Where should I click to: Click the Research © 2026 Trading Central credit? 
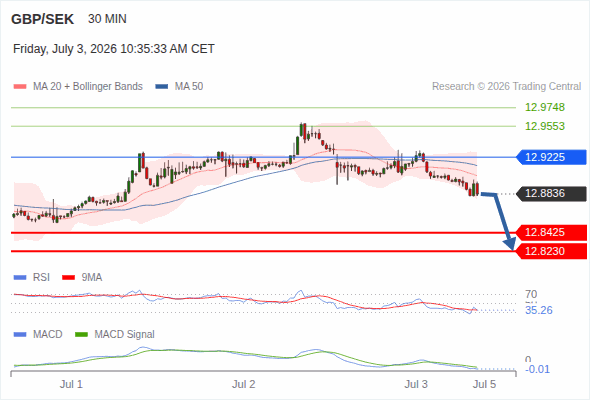tap(506, 87)
